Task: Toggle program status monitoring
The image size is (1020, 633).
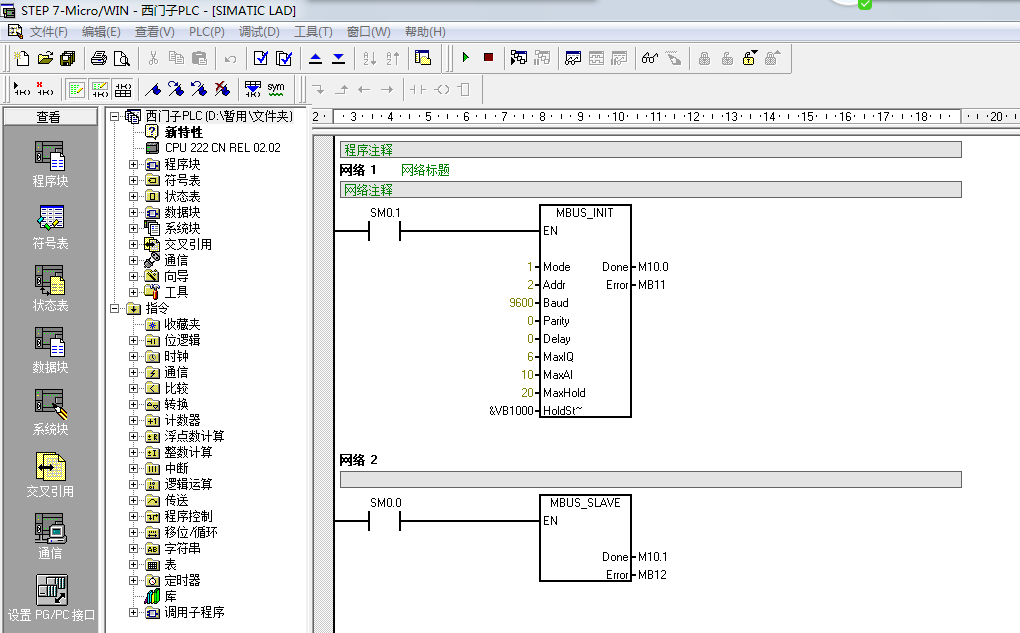Action: point(648,57)
